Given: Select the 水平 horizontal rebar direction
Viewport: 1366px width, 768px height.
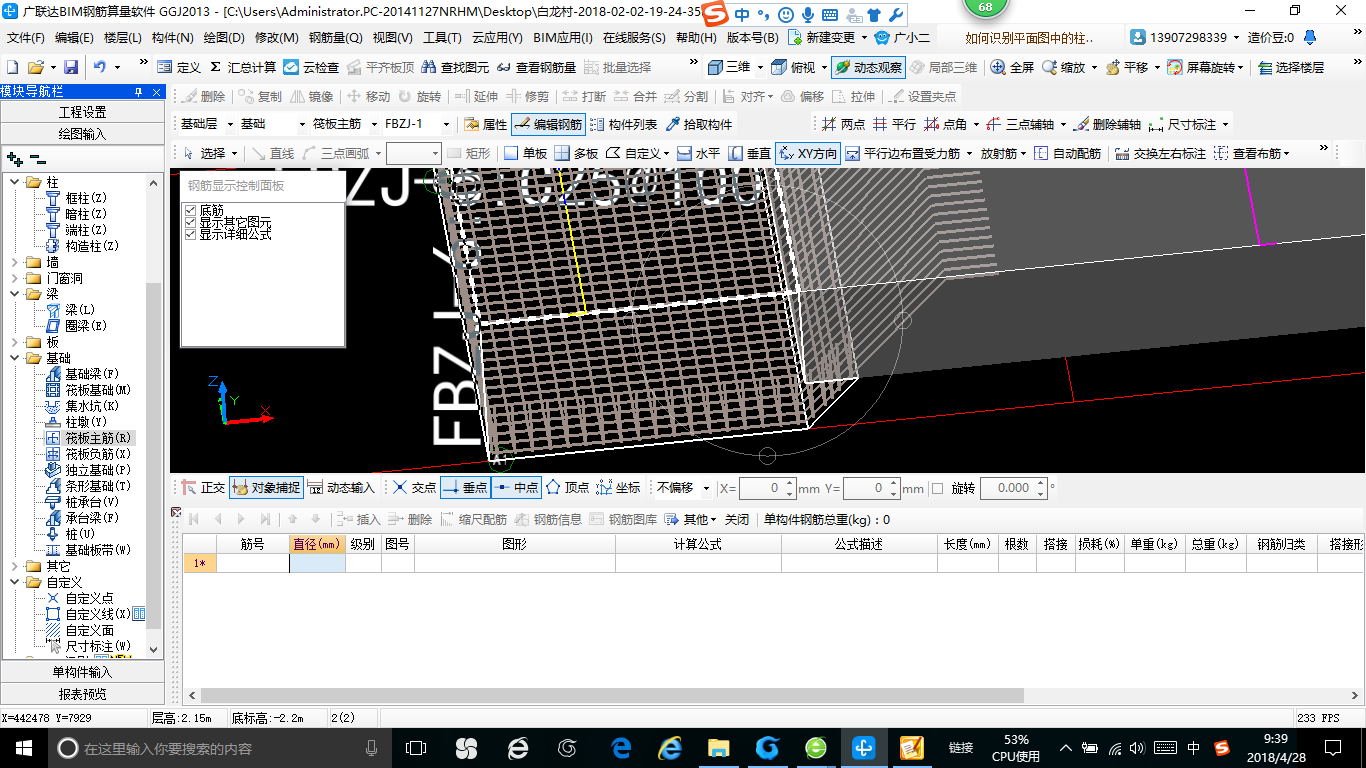Looking at the screenshot, I should (x=698, y=153).
